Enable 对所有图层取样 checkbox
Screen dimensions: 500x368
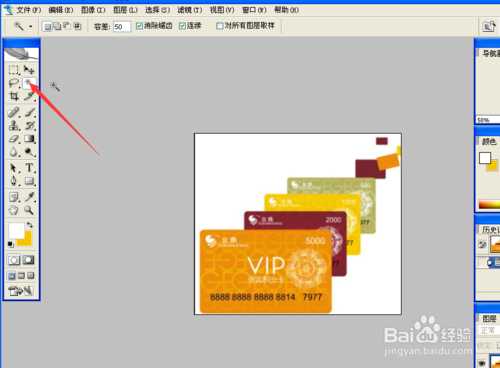tap(220, 26)
